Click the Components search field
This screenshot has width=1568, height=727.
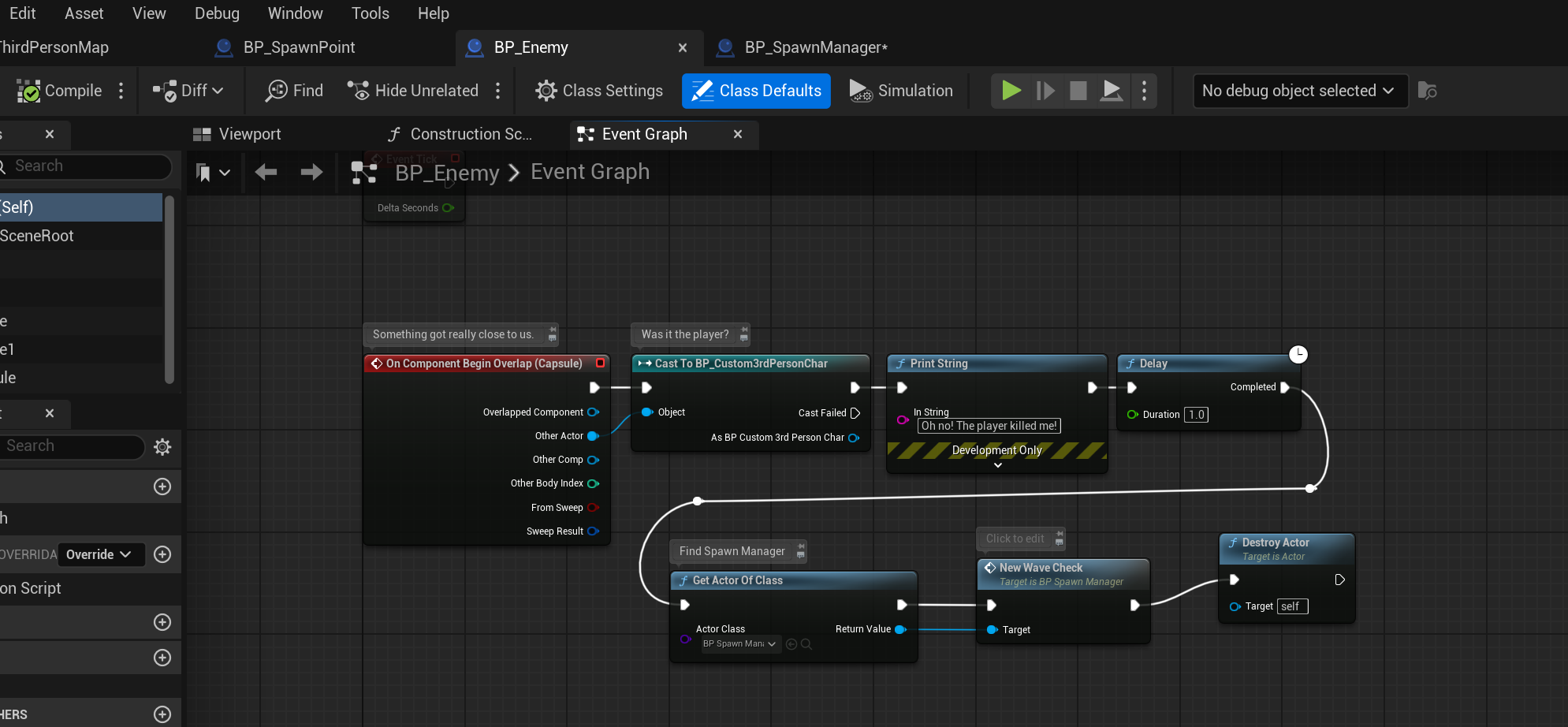(85, 166)
